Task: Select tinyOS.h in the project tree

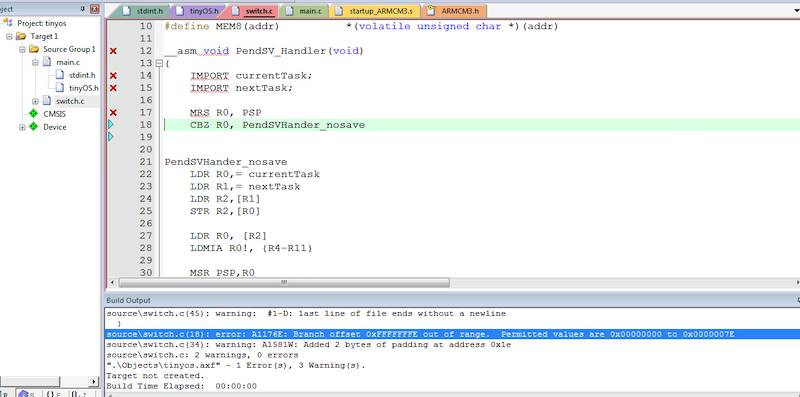Action: [x=84, y=88]
